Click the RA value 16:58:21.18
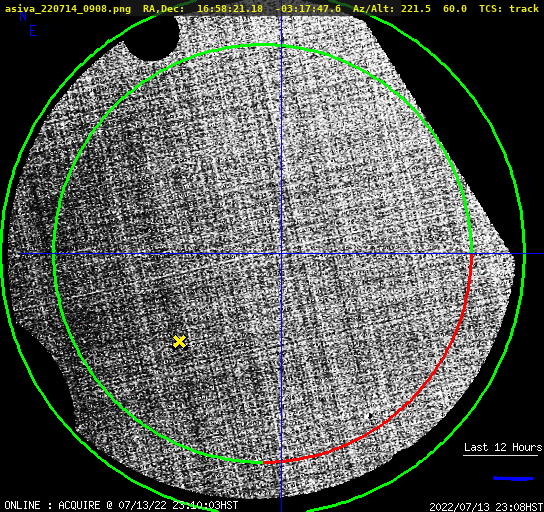 coord(230,9)
